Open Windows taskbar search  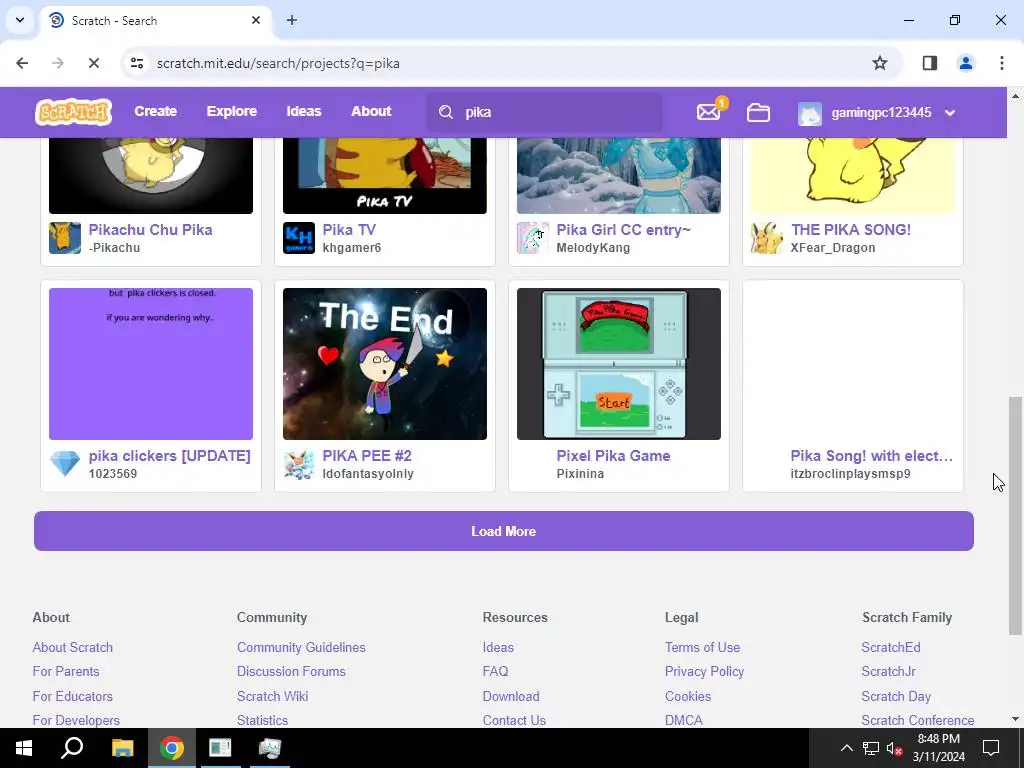click(71, 748)
